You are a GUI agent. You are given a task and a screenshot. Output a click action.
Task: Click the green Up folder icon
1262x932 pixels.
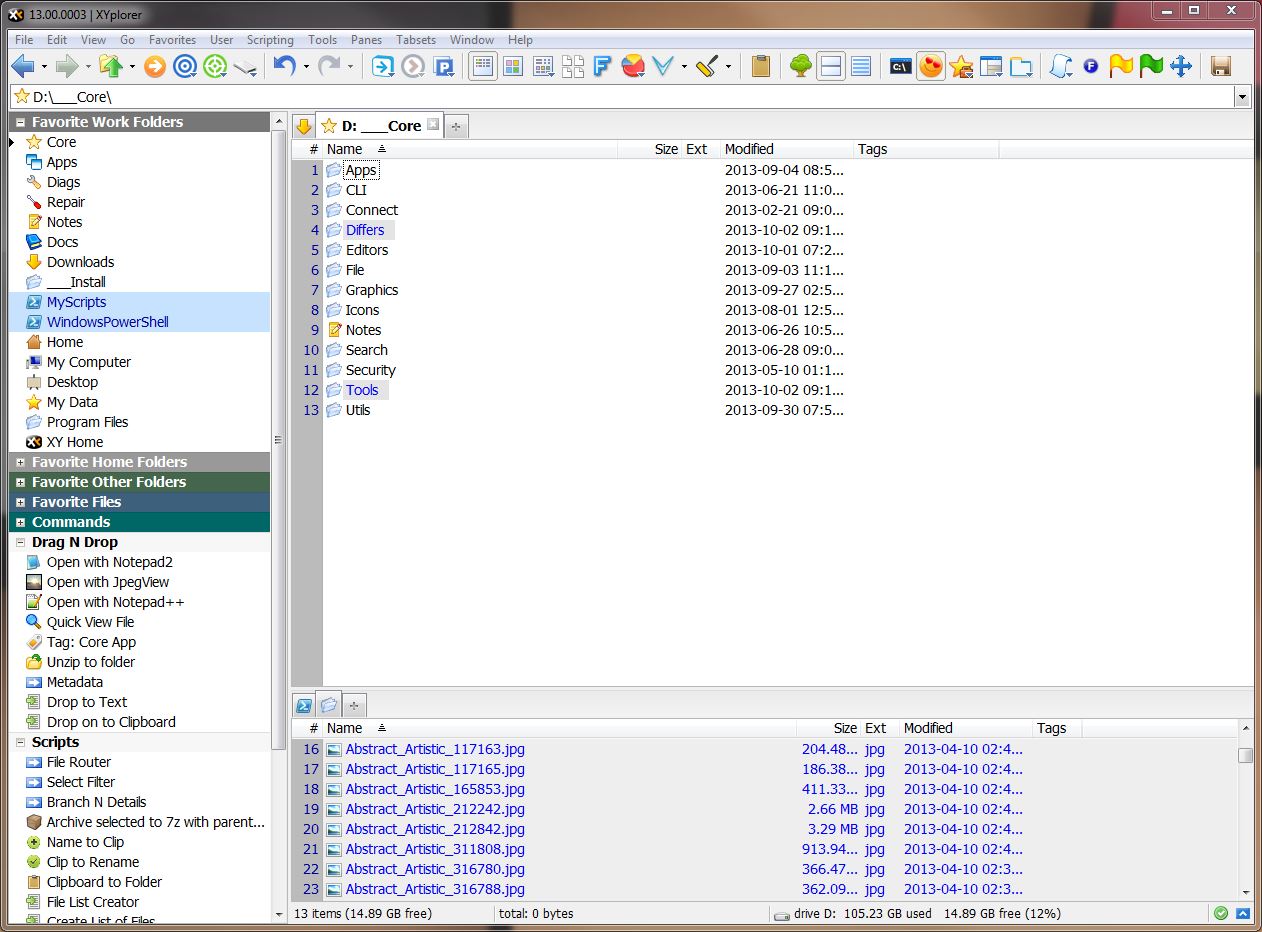pyautogui.click(x=110, y=67)
